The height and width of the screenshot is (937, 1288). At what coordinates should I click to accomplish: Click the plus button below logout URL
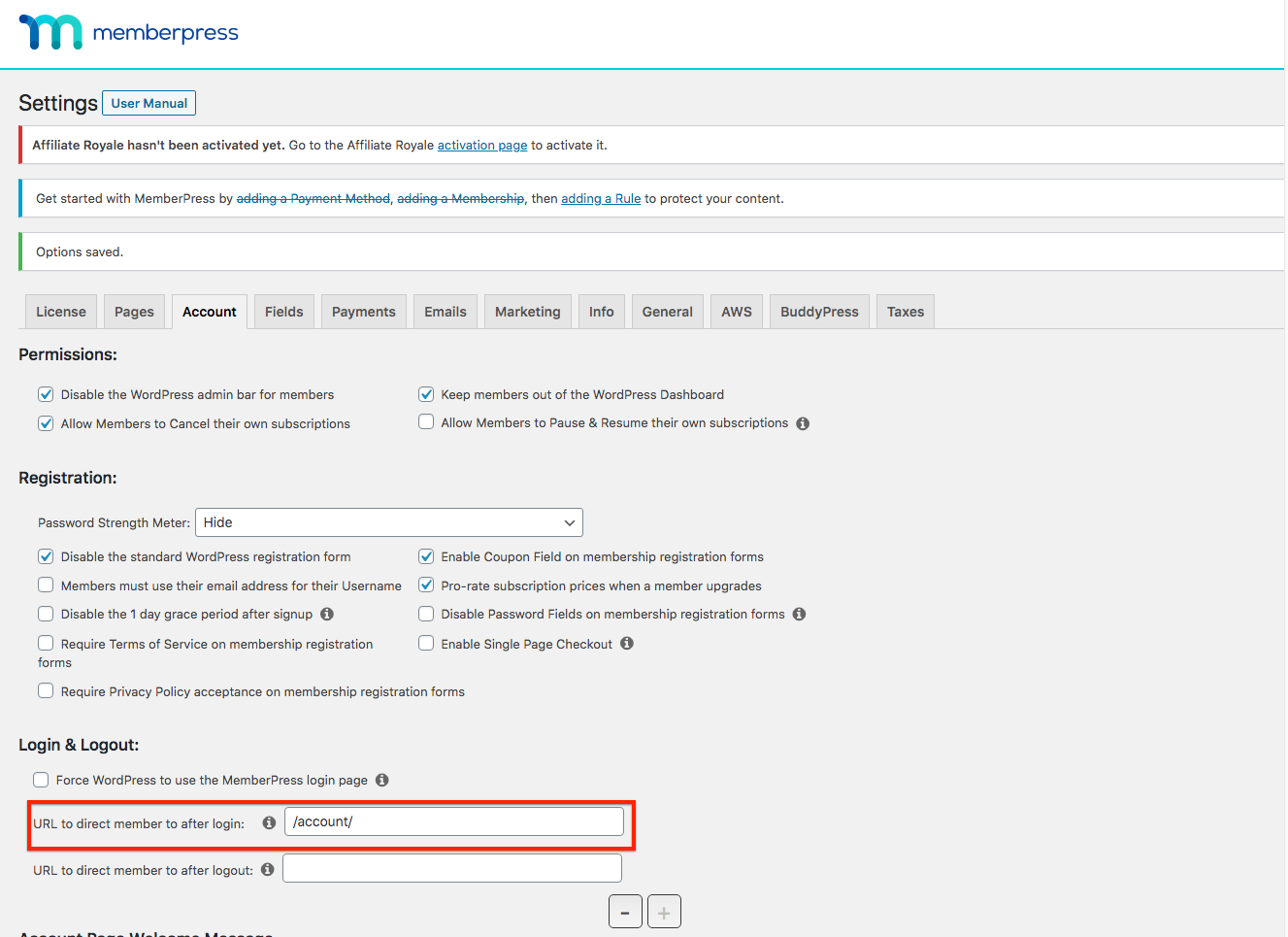[x=664, y=912]
